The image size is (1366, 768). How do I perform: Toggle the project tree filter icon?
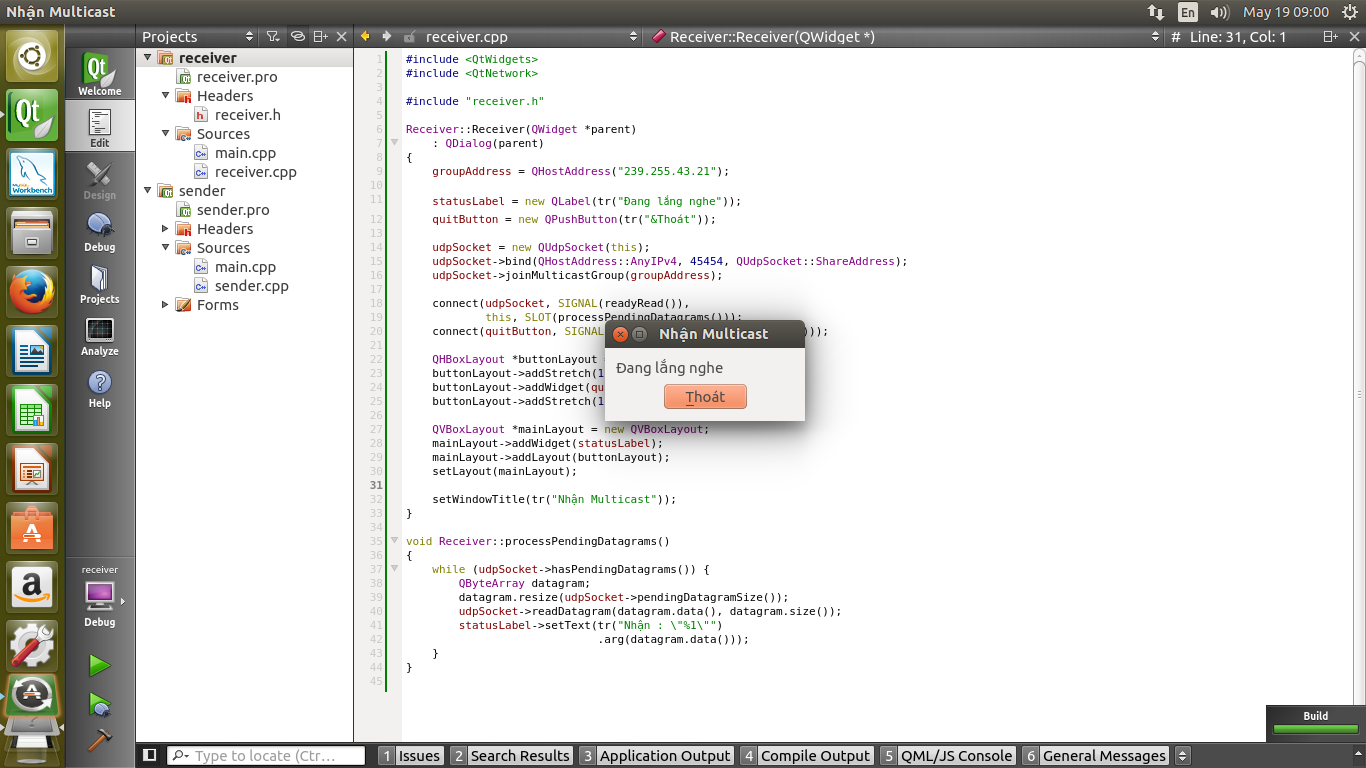tap(273, 37)
